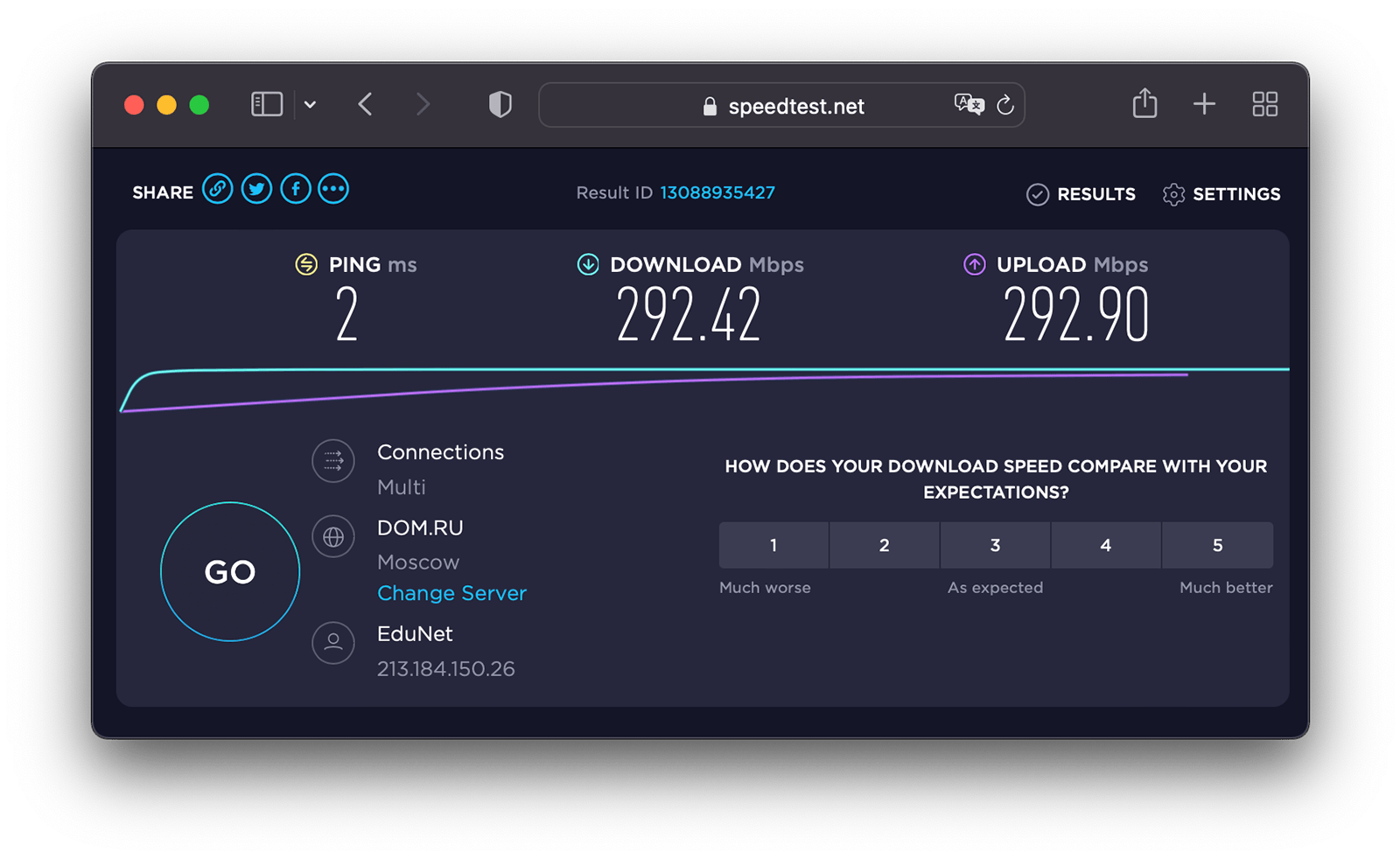The height and width of the screenshot is (859, 1400).
Task: Open result ID 13088935427 link
Action: [717, 192]
